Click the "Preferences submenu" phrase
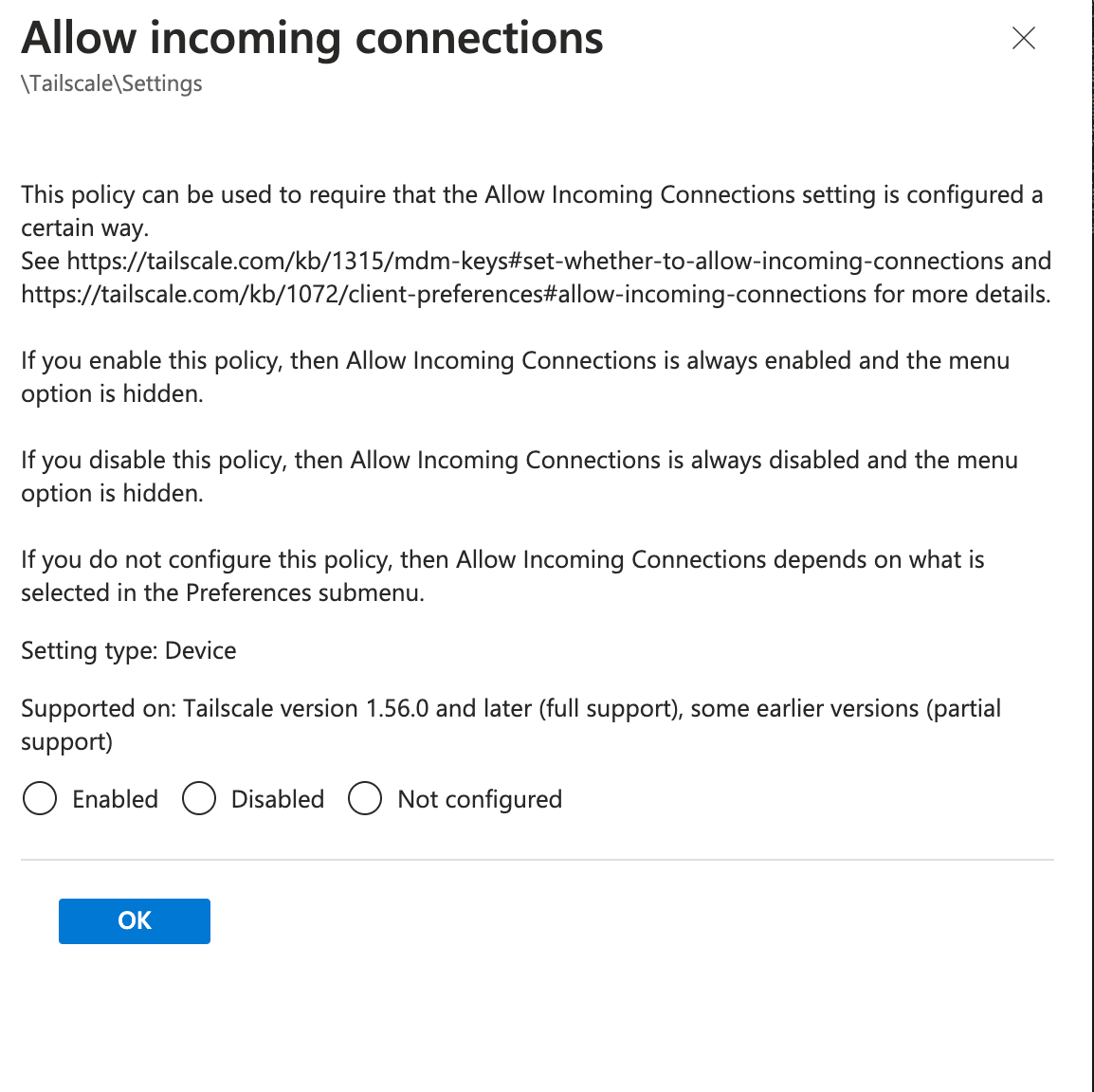1094x1092 pixels. 304,593
